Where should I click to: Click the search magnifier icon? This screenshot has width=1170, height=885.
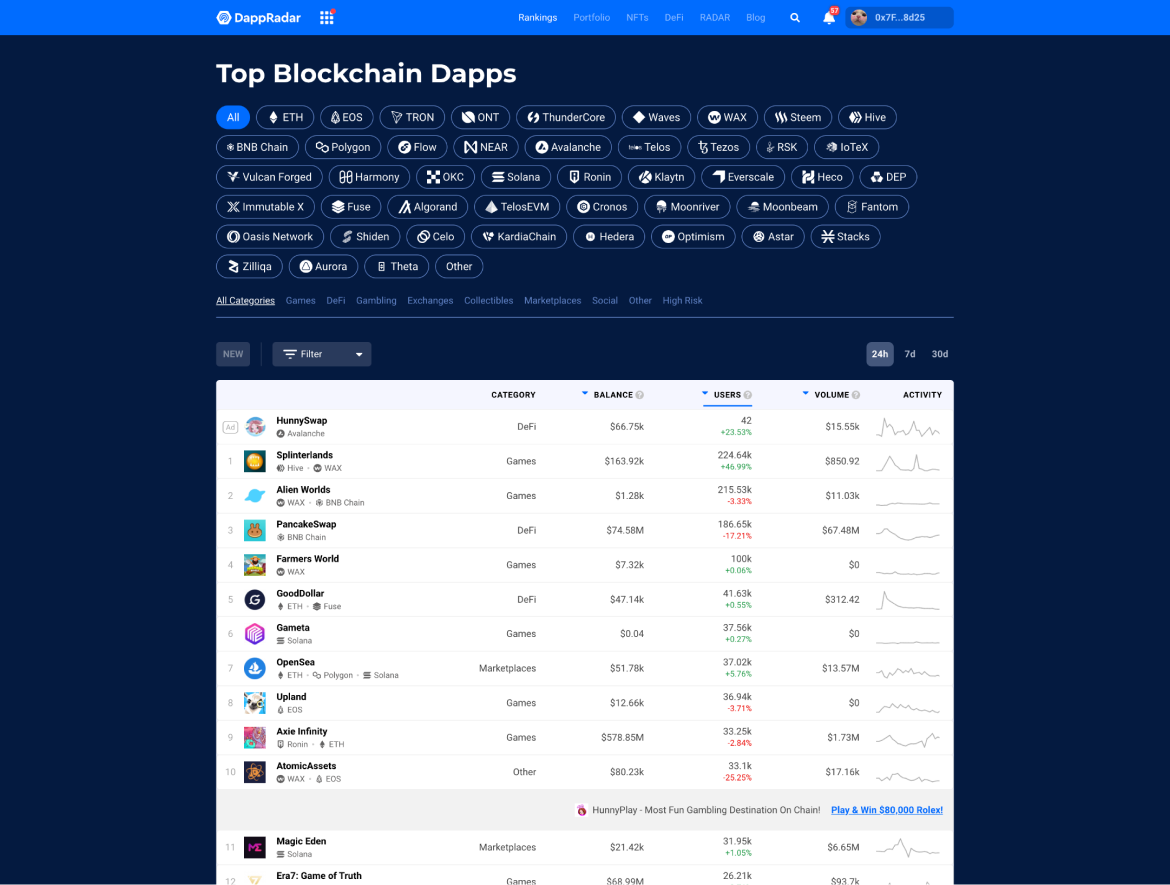click(x=795, y=17)
